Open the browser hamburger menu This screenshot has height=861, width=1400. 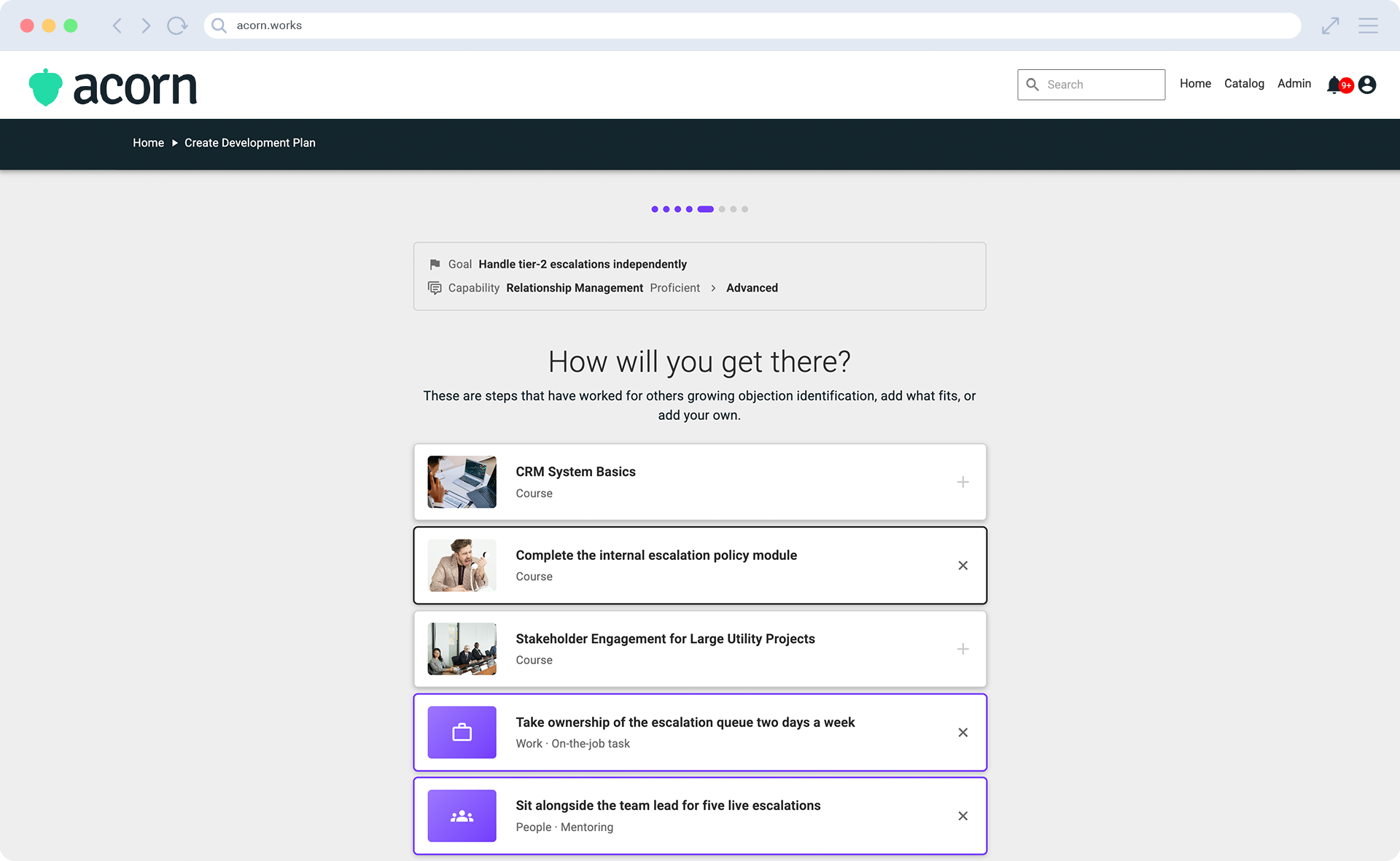pos(1368,26)
